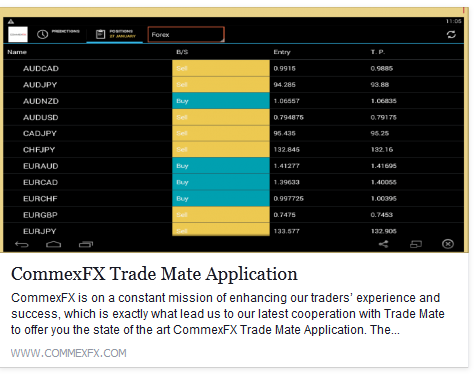Select the teal Buy cell for AUDNZD

coord(221,101)
